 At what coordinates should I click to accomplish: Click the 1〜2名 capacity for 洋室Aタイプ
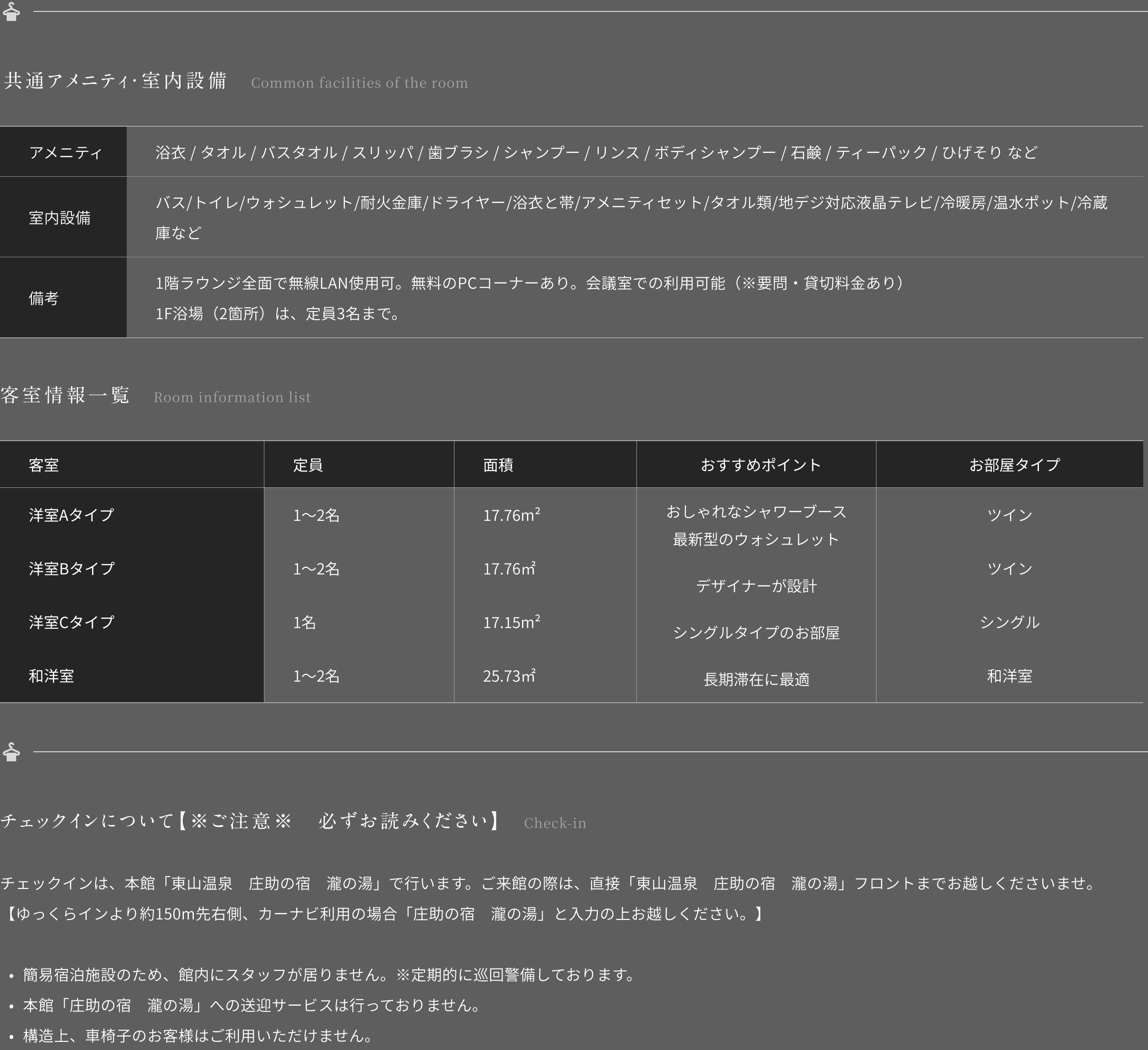tap(316, 515)
